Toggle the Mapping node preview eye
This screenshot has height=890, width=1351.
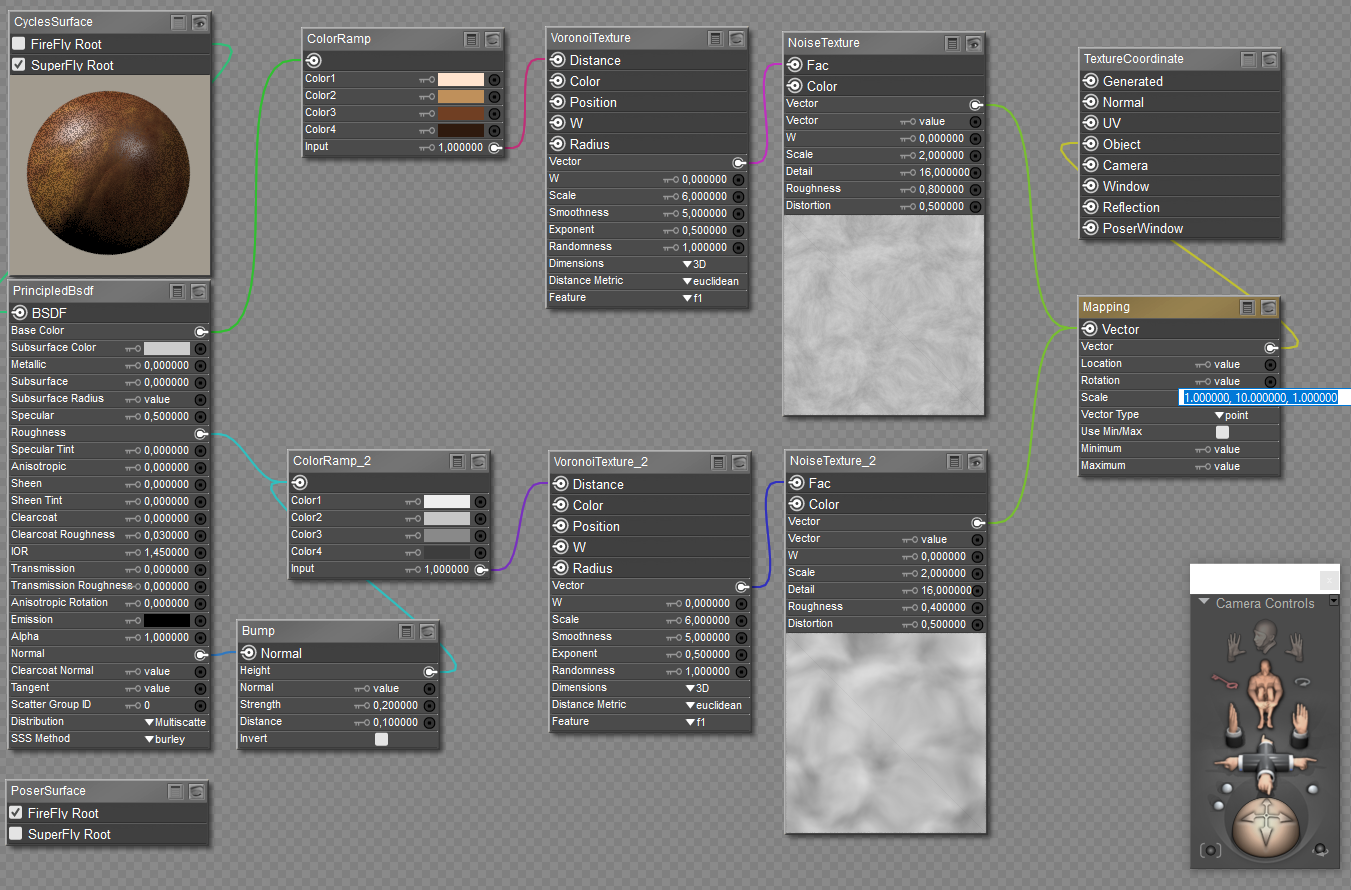1269,307
